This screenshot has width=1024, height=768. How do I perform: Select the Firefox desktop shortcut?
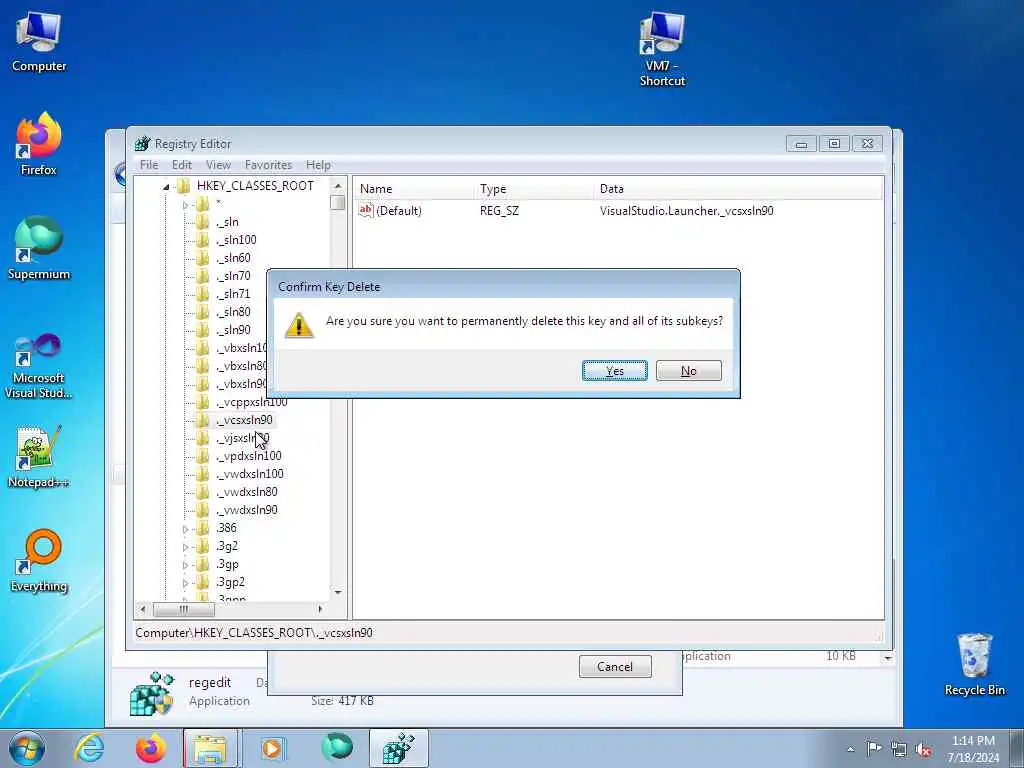(x=39, y=144)
